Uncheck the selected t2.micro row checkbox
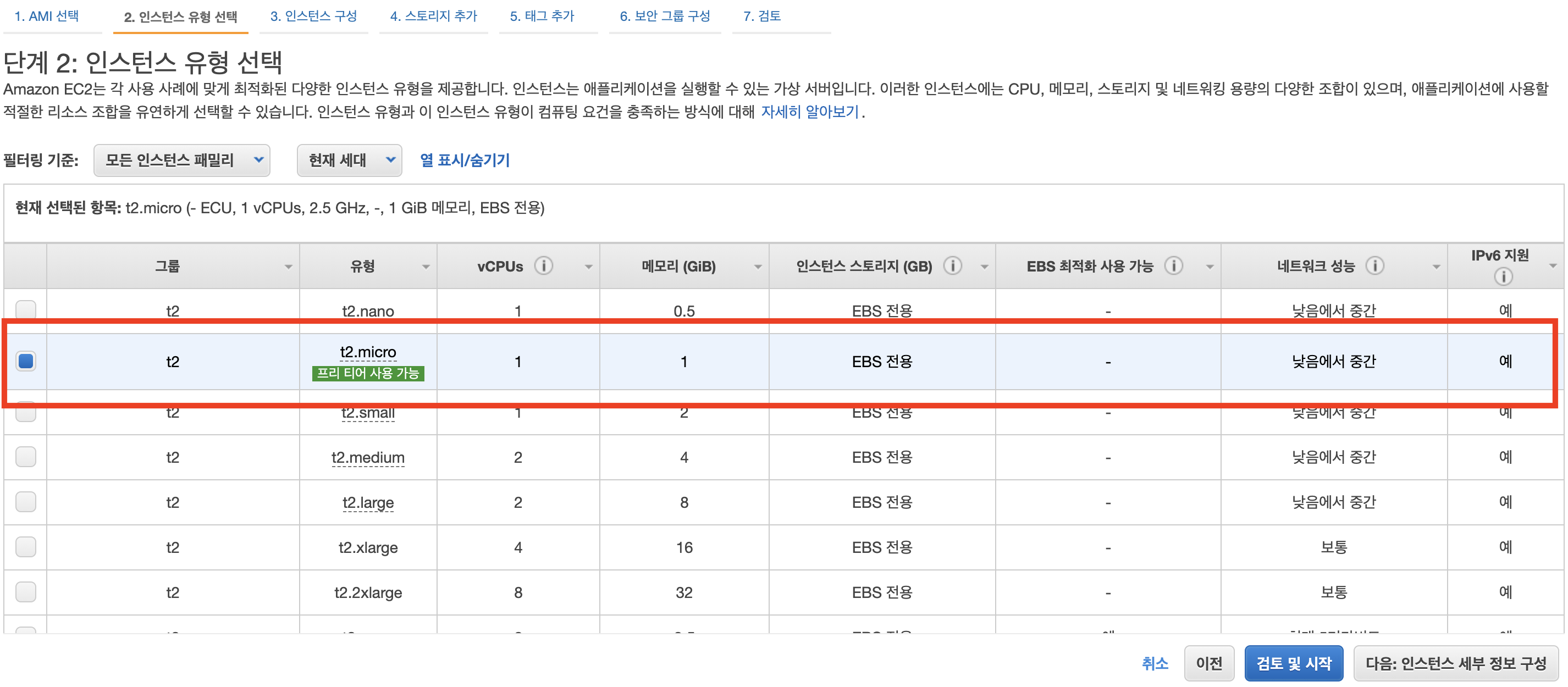The width and height of the screenshot is (1568, 687). (25, 361)
